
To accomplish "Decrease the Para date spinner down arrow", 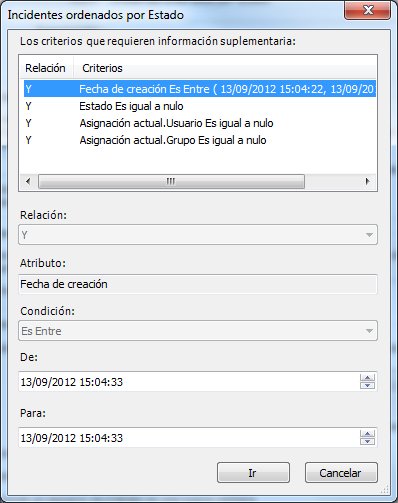I will click(367, 441).
